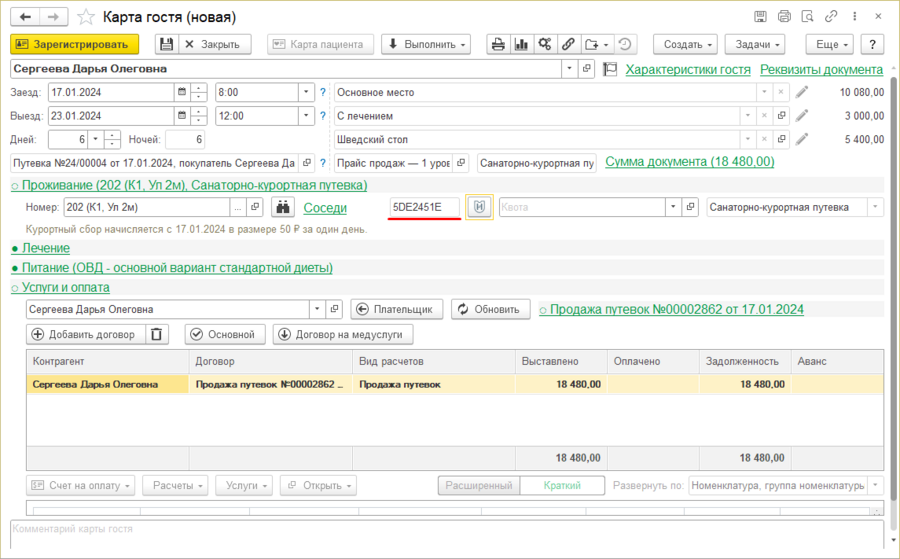
Task: Go forward with the right arrow
Action: tap(53, 17)
